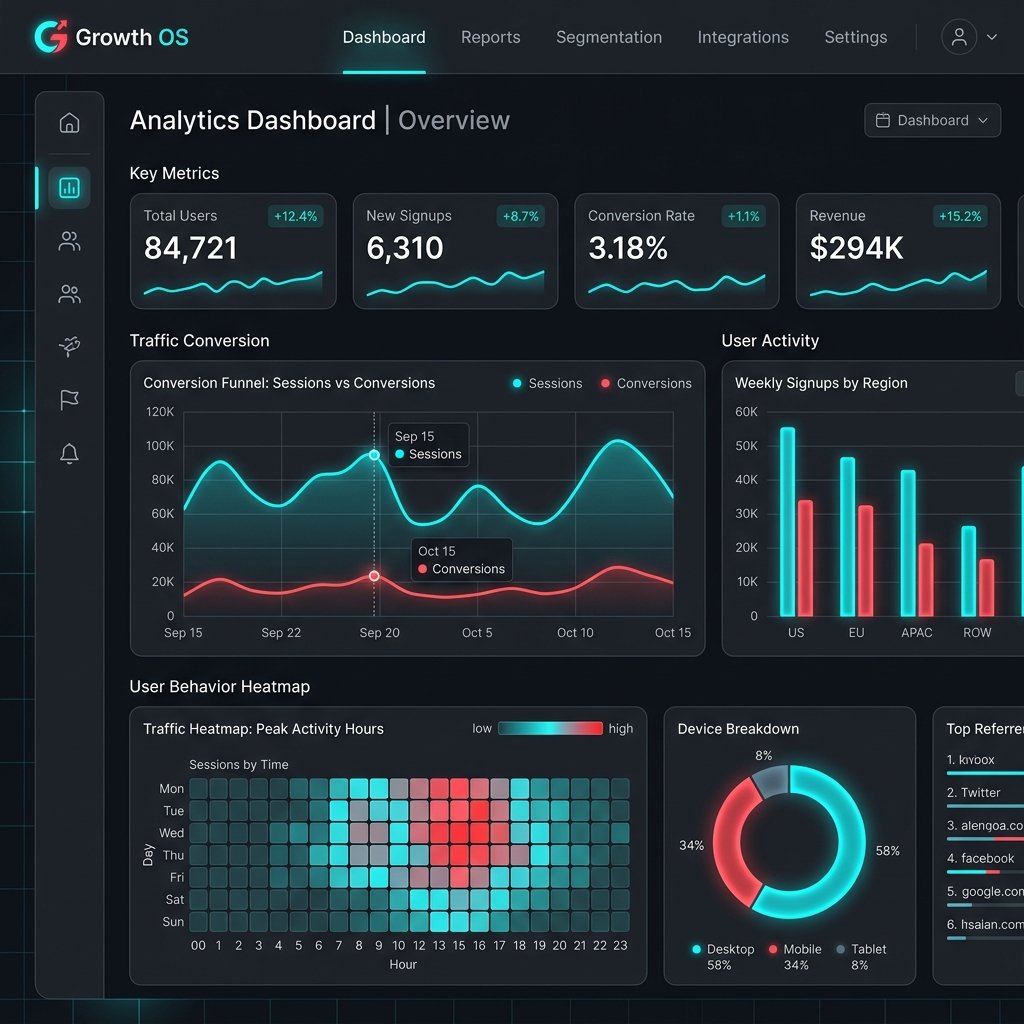Toggle Conversions series in chart legend
The height and width of the screenshot is (1024, 1024).
tap(646, 383)
